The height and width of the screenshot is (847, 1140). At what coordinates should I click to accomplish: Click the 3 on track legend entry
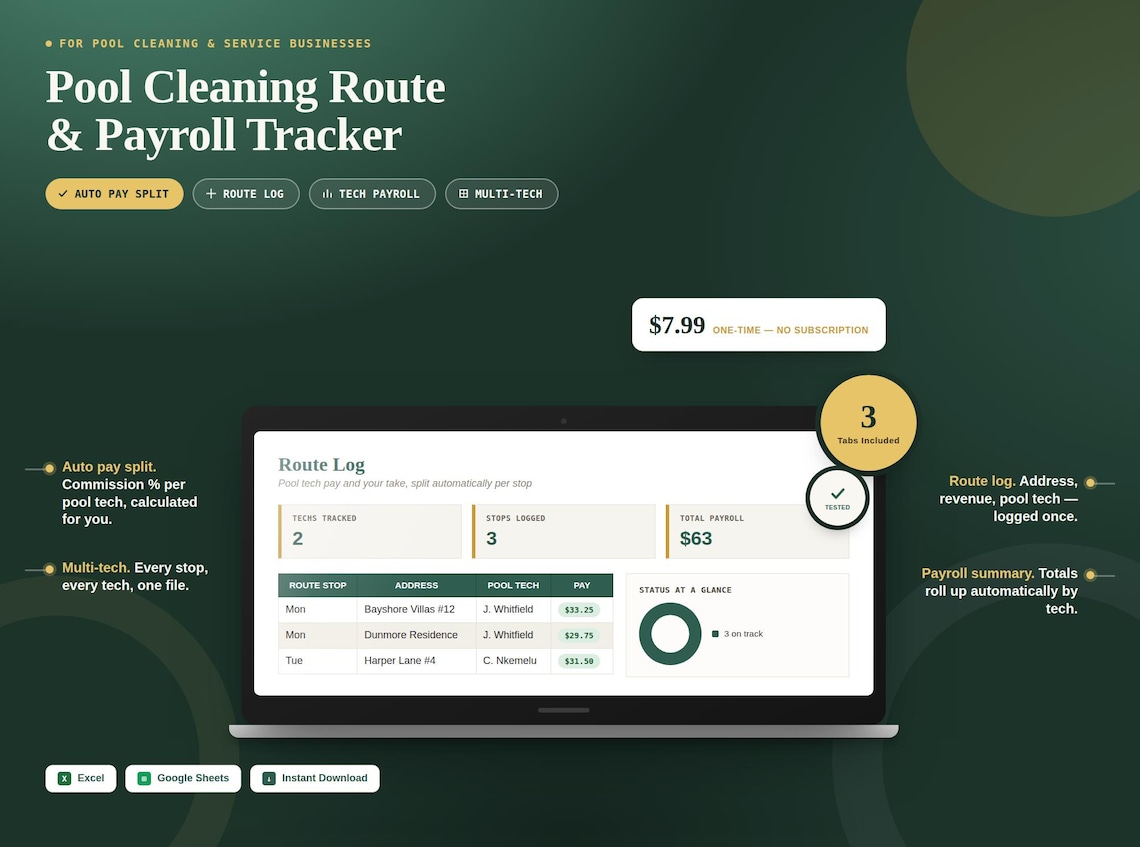(x=737, y=634)
